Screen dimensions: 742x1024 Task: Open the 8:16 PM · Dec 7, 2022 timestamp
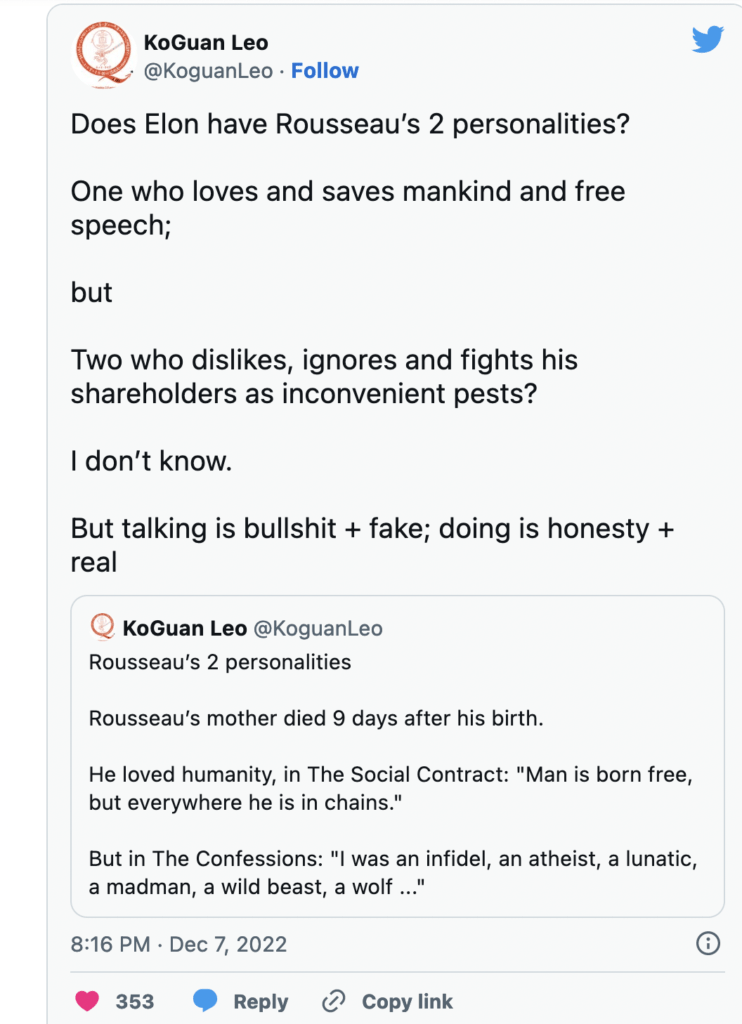pyautogui.click(x=178, y=943)
